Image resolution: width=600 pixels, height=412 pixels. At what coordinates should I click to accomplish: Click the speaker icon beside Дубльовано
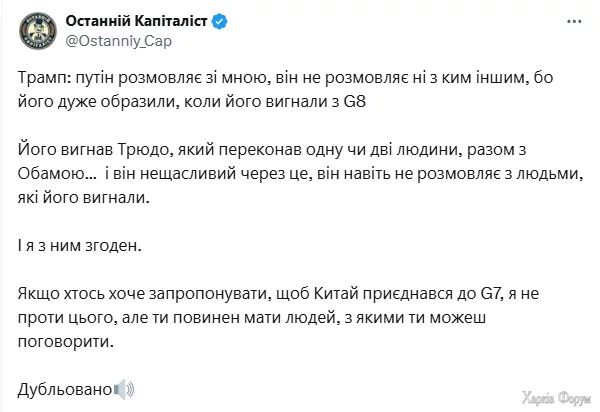[x=125, y=388]
